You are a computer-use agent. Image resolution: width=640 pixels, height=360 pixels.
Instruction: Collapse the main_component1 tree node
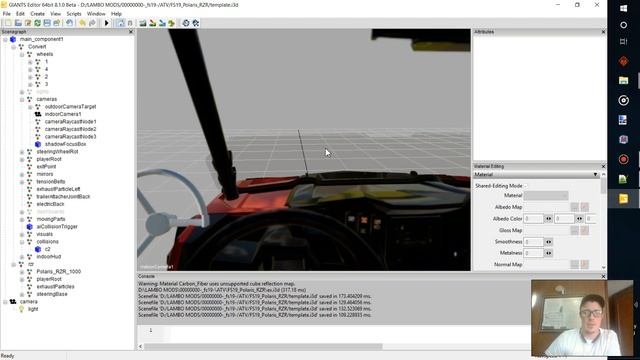pos(5,40)
